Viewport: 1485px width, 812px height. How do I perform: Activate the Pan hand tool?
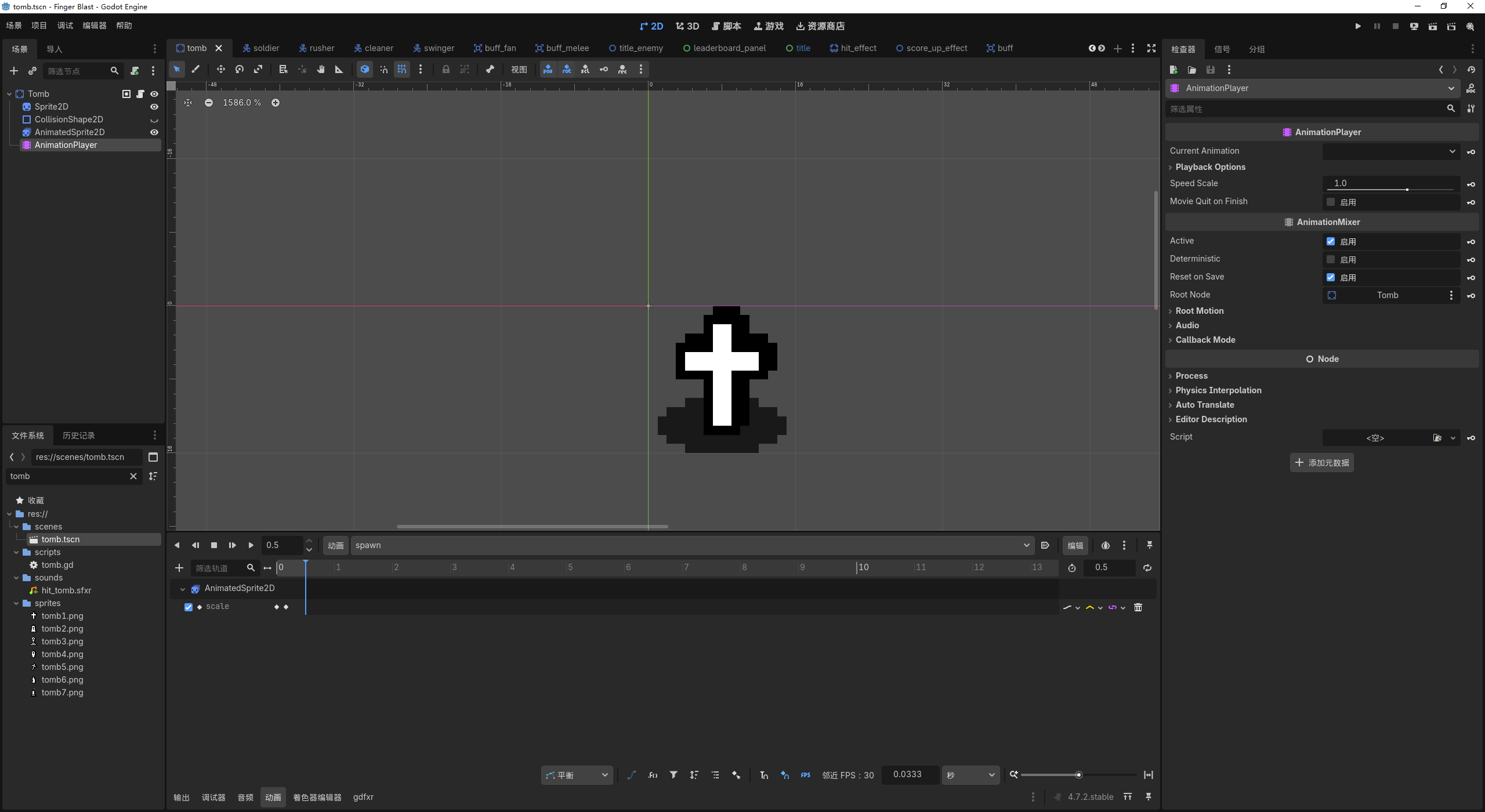(x=320, y=70)
